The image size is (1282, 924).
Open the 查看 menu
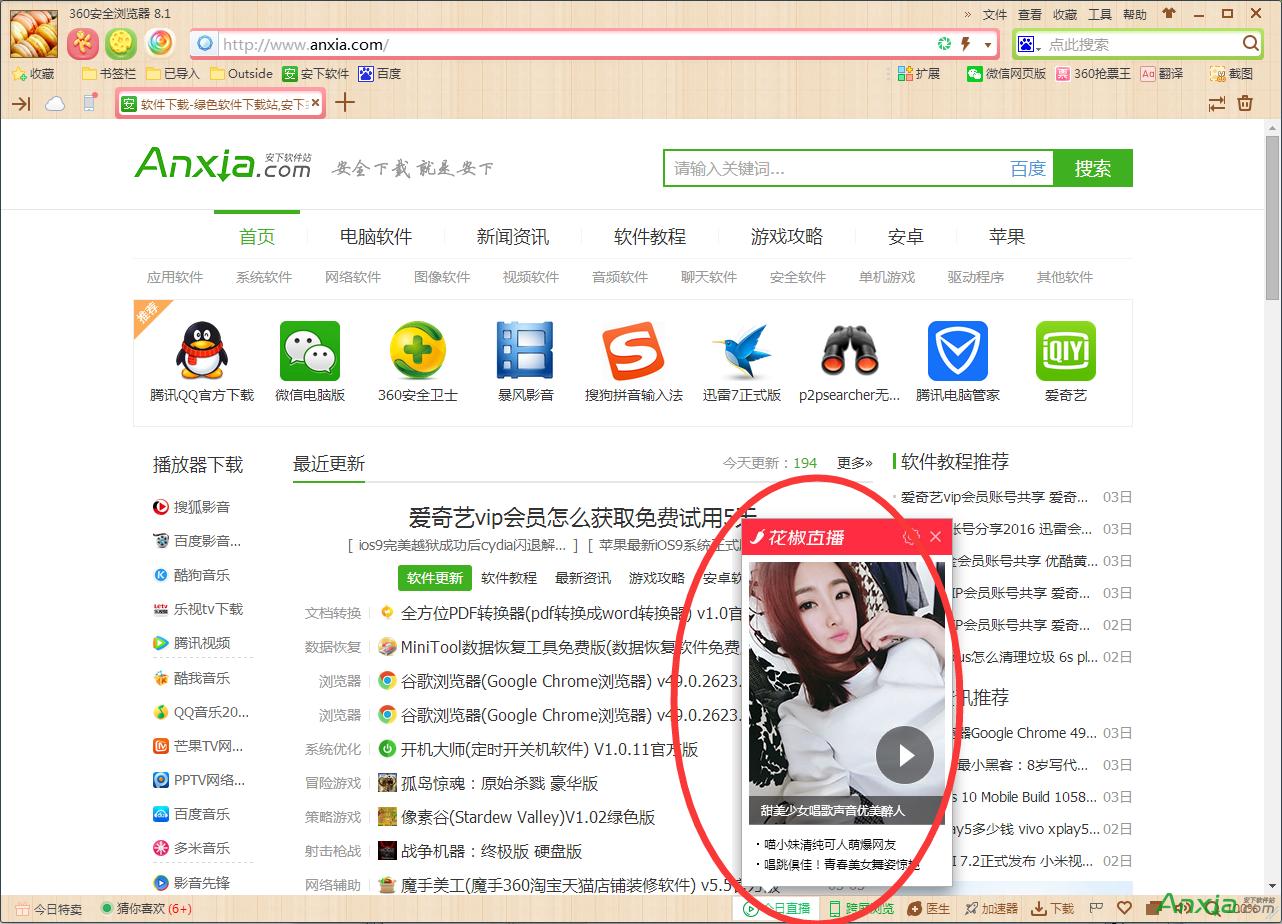click(1030, 14)
